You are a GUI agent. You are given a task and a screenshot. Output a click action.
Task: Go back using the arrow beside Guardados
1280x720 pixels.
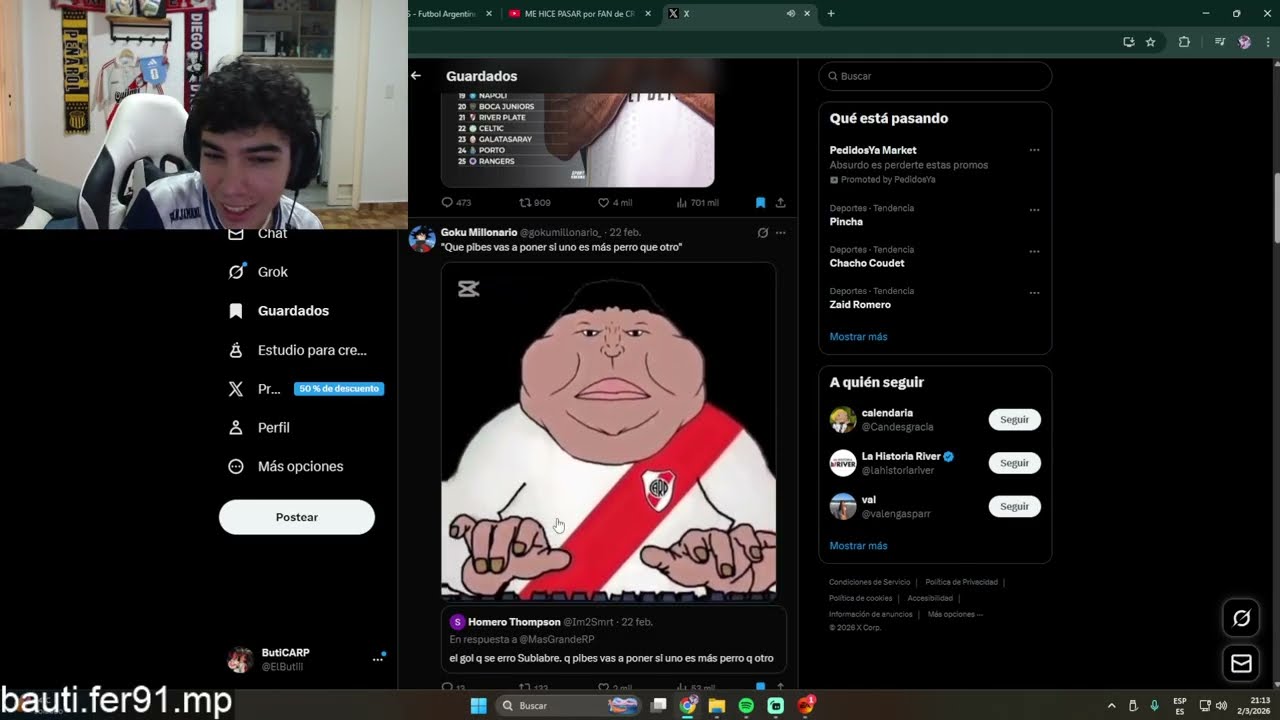[416, 76]
